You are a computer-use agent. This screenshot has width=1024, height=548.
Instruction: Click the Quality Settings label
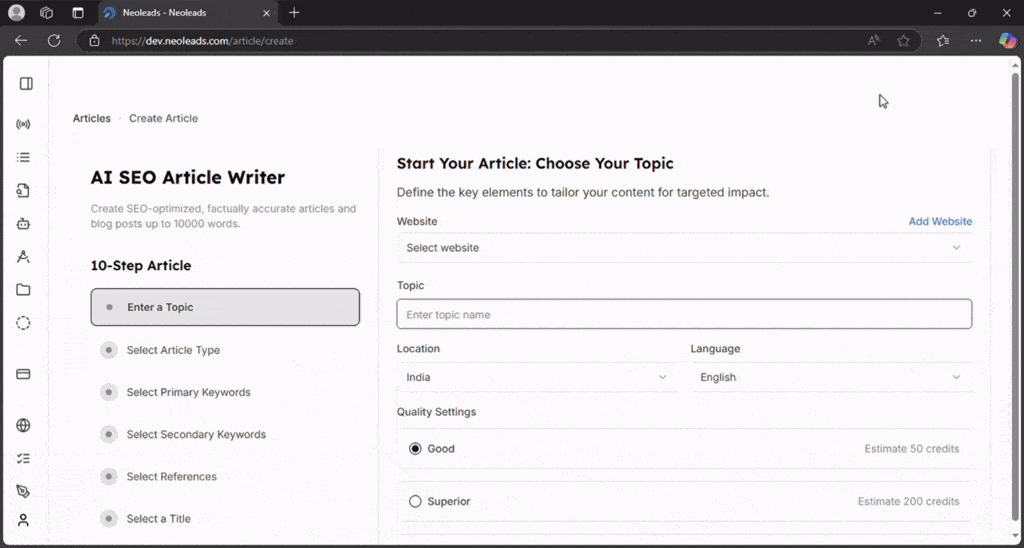click(x=436, y=412)
